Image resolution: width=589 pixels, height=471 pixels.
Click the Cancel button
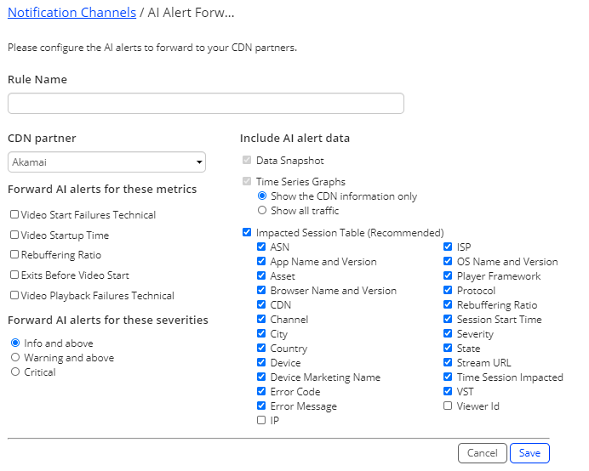(482, 453)
